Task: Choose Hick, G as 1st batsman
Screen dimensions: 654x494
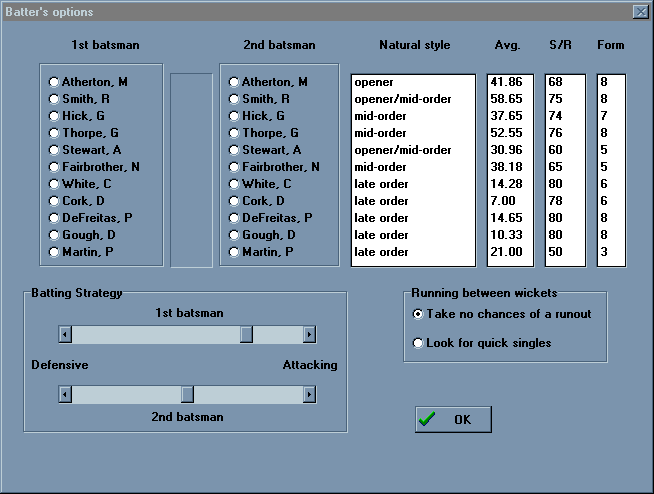Action: (x=55, y=116)
